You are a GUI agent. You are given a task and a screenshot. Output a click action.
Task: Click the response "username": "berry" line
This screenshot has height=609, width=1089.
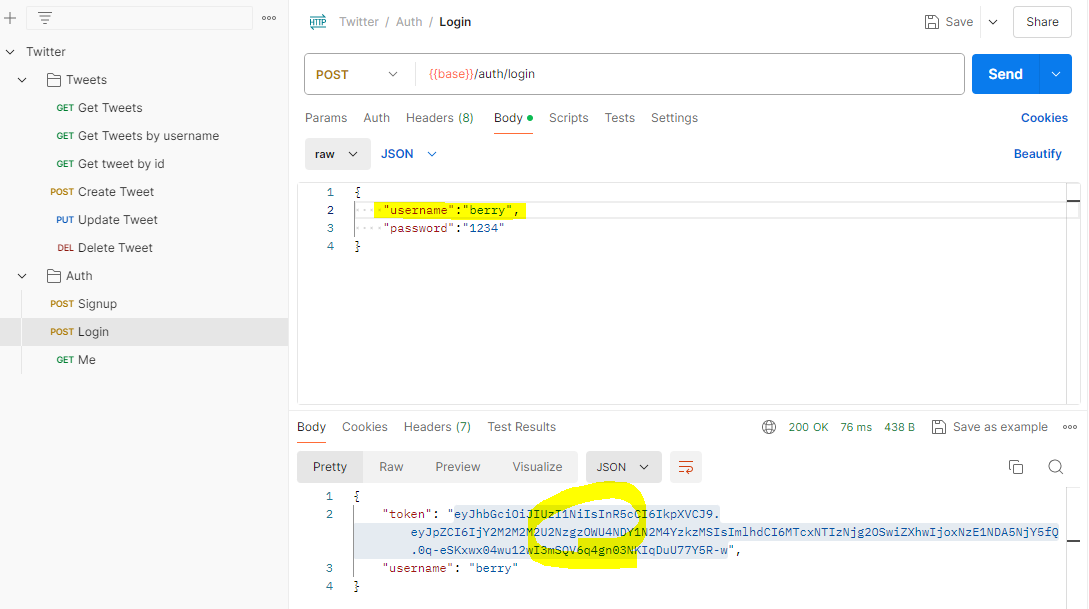click(x=450, y=569)
